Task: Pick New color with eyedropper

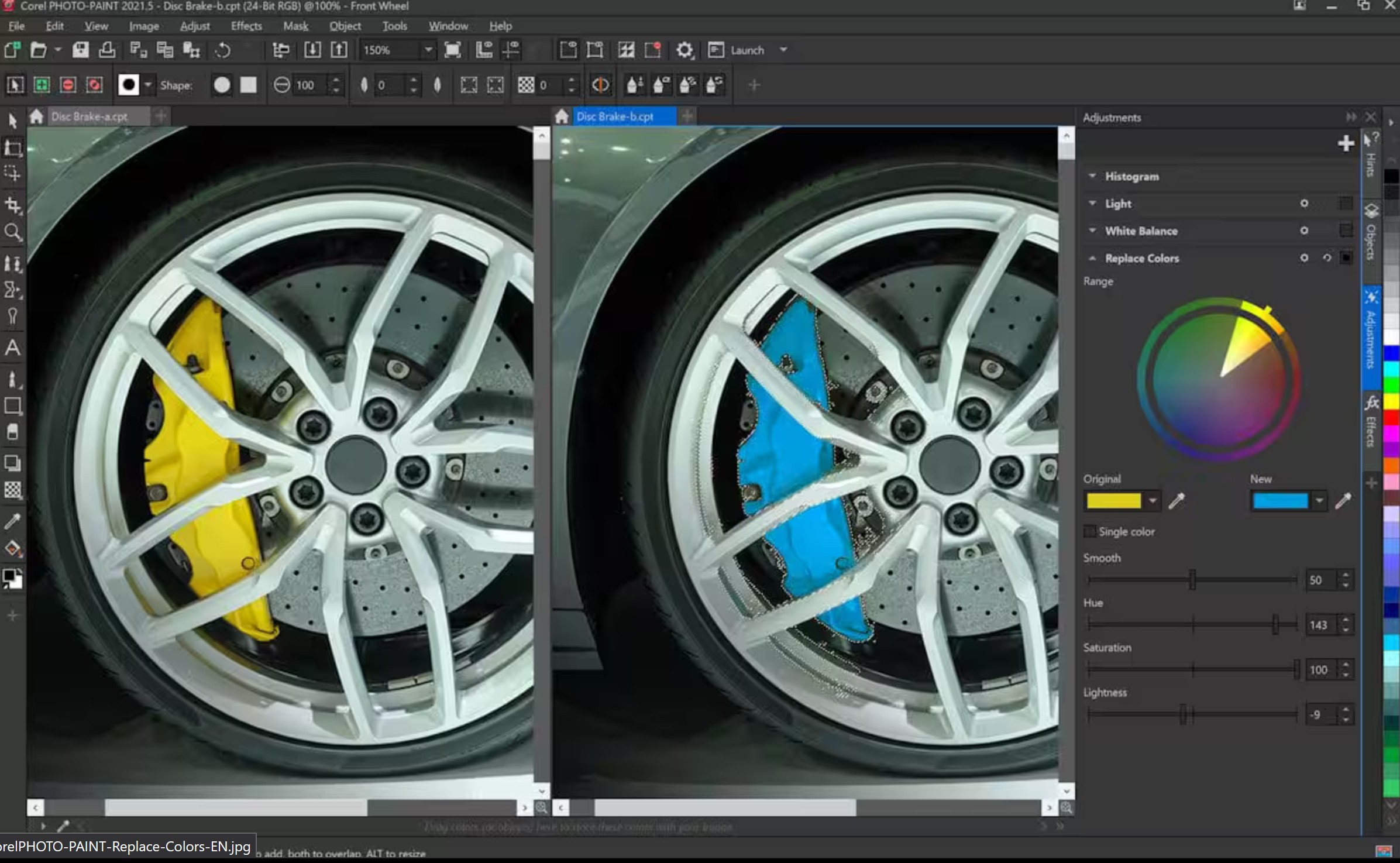Action: [1343, 501]
